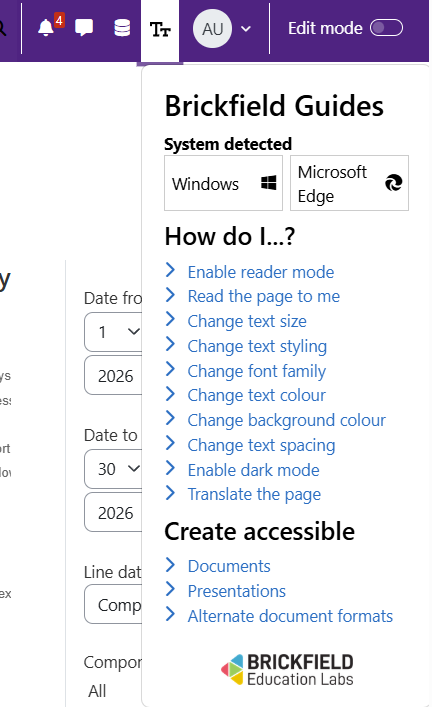Expand chevron beside Change text spacing
Screen dimensions: 432x707
(x=170, y=443)
